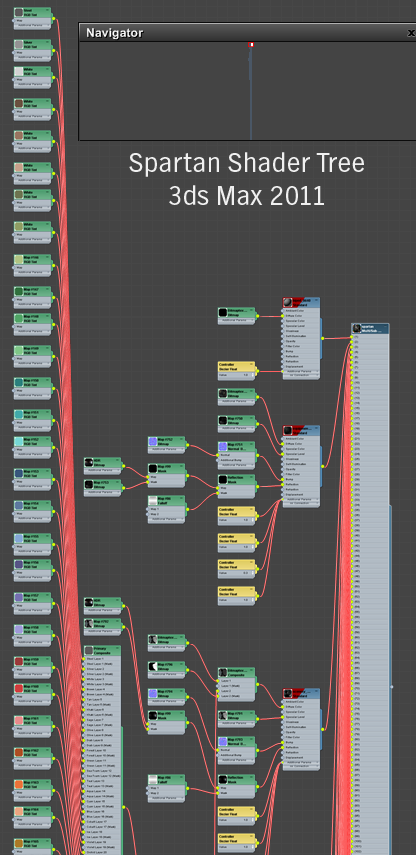
Task: Click the Map 2 slot on upper Map #96 Falloff
Action: [x=166, y=514]
